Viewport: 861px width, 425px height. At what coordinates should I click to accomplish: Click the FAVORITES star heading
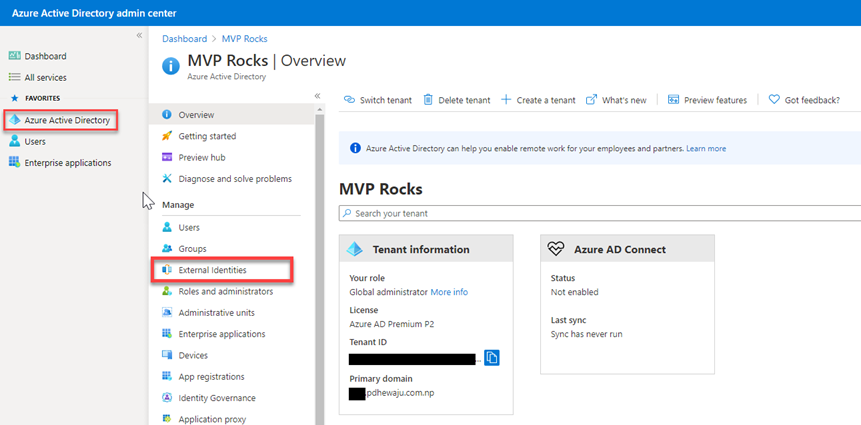(x=36, y=98)
